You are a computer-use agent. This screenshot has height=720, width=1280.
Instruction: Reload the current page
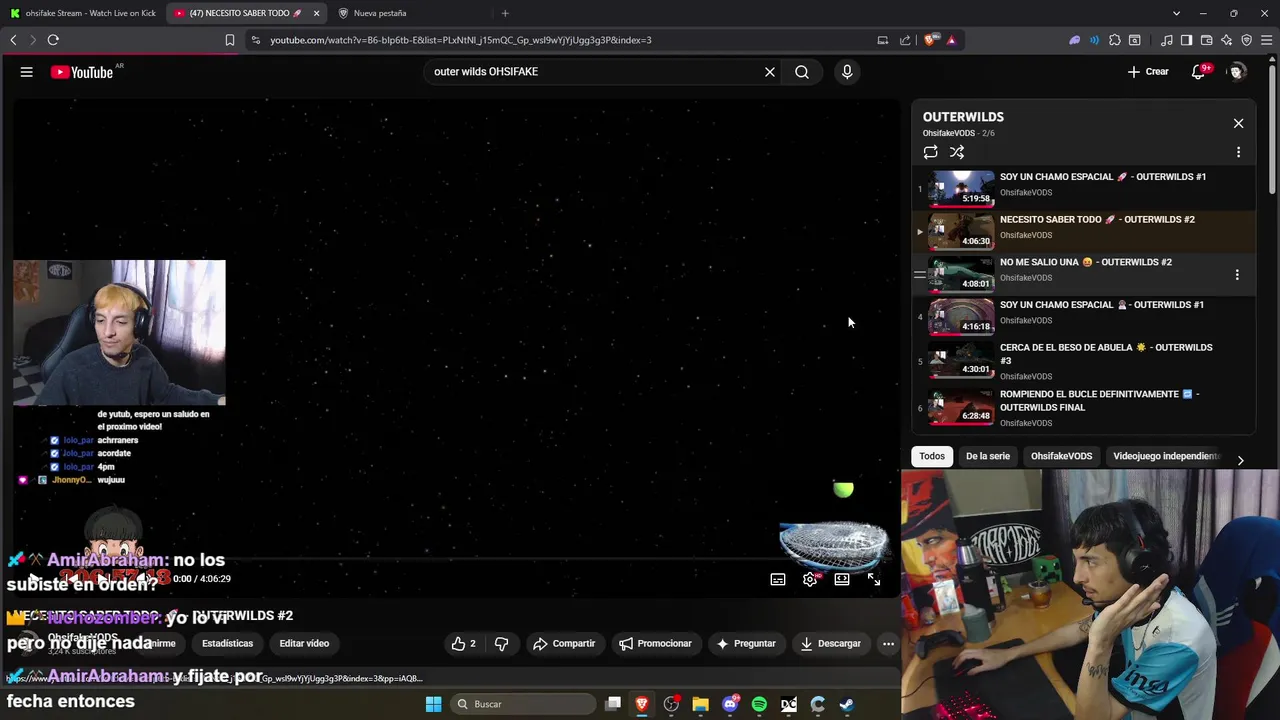click(53, 40)
